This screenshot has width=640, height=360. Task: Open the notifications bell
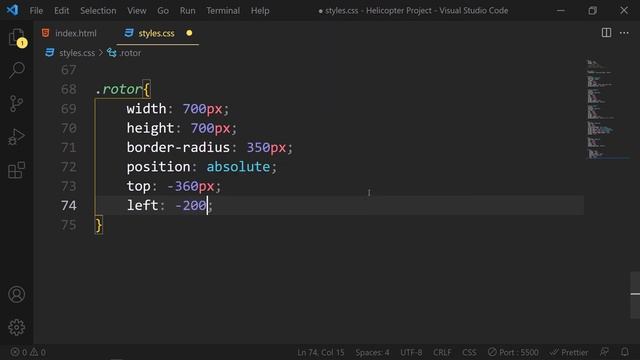[x=624, y=352]
